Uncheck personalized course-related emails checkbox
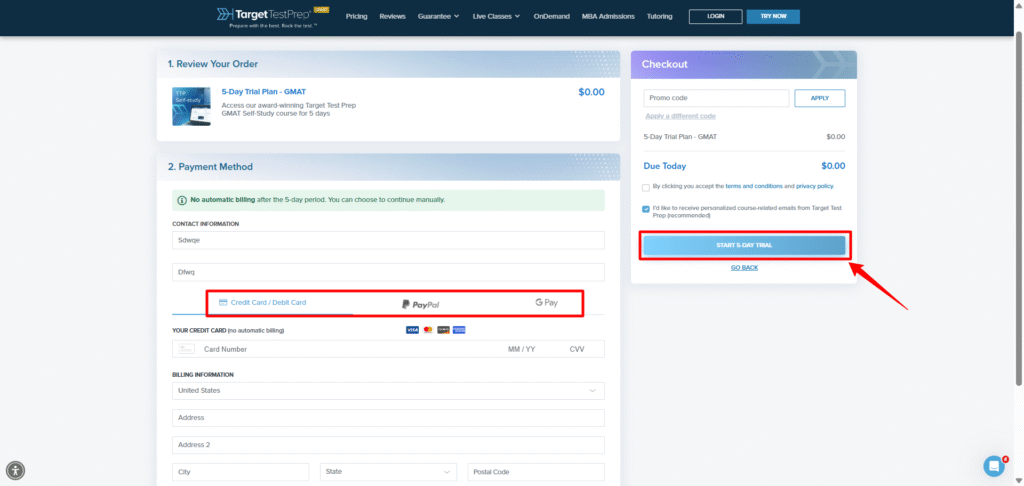1024x486 pixels. [x=646, y=209]
